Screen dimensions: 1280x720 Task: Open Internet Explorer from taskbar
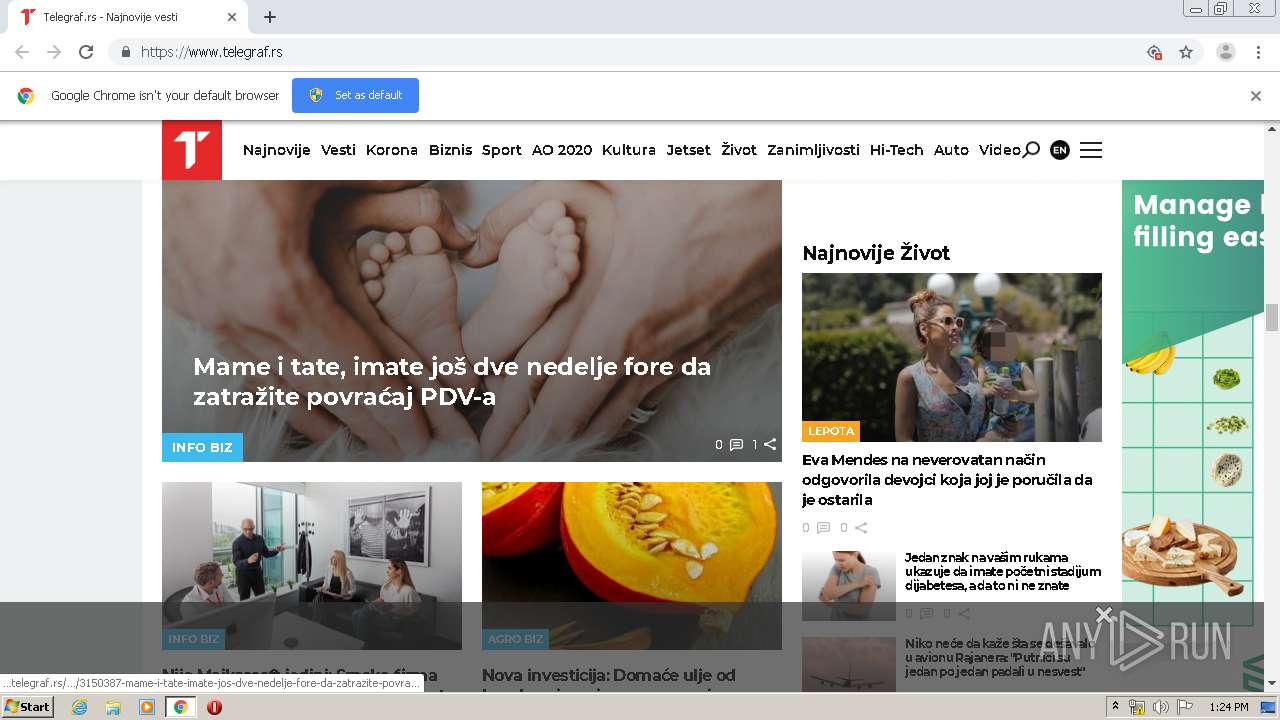pos(79,707)
